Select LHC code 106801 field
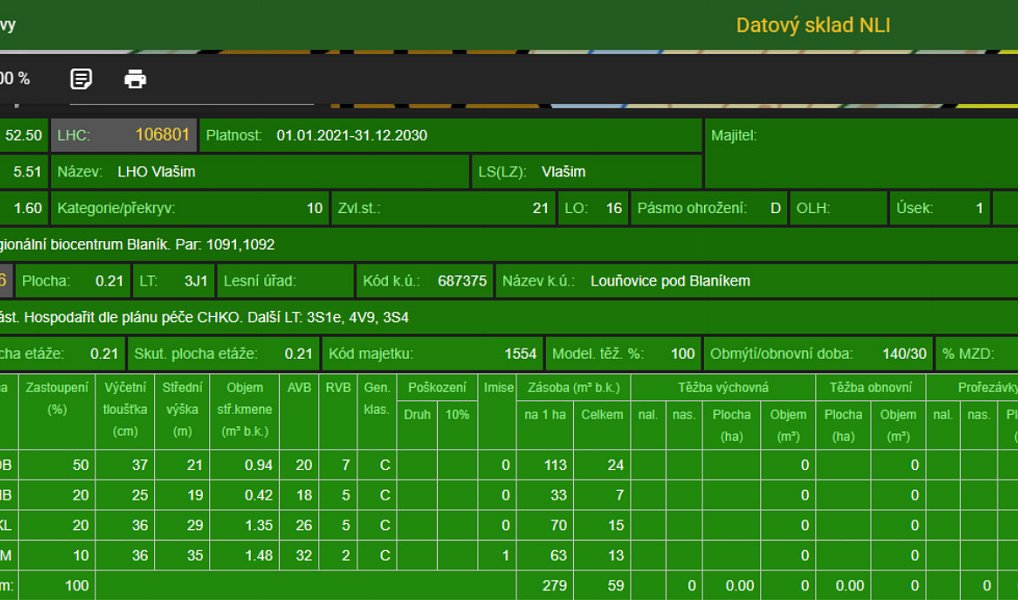The width and height of the screenshot is (1018, 600). click(124, 135)
